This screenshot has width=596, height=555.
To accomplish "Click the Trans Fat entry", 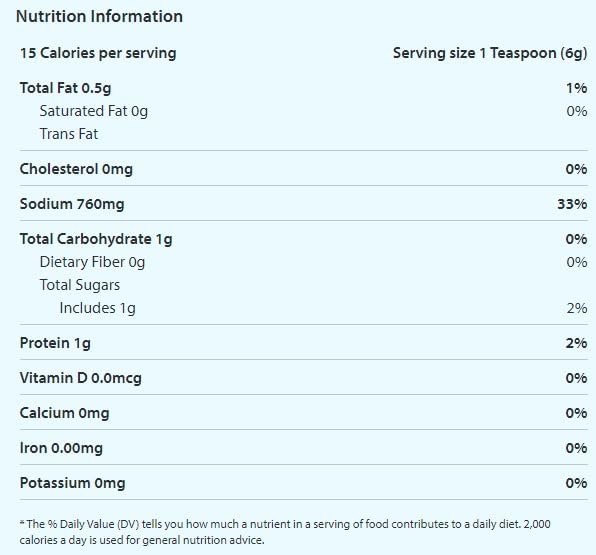I will pos(69,134).
